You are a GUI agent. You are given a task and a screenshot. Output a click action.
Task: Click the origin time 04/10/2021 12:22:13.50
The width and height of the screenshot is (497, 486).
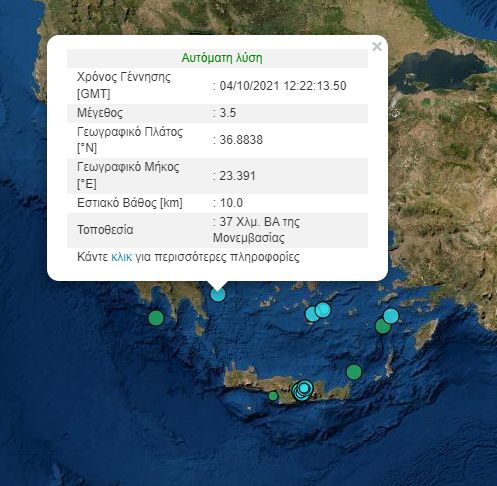[283, 86]
